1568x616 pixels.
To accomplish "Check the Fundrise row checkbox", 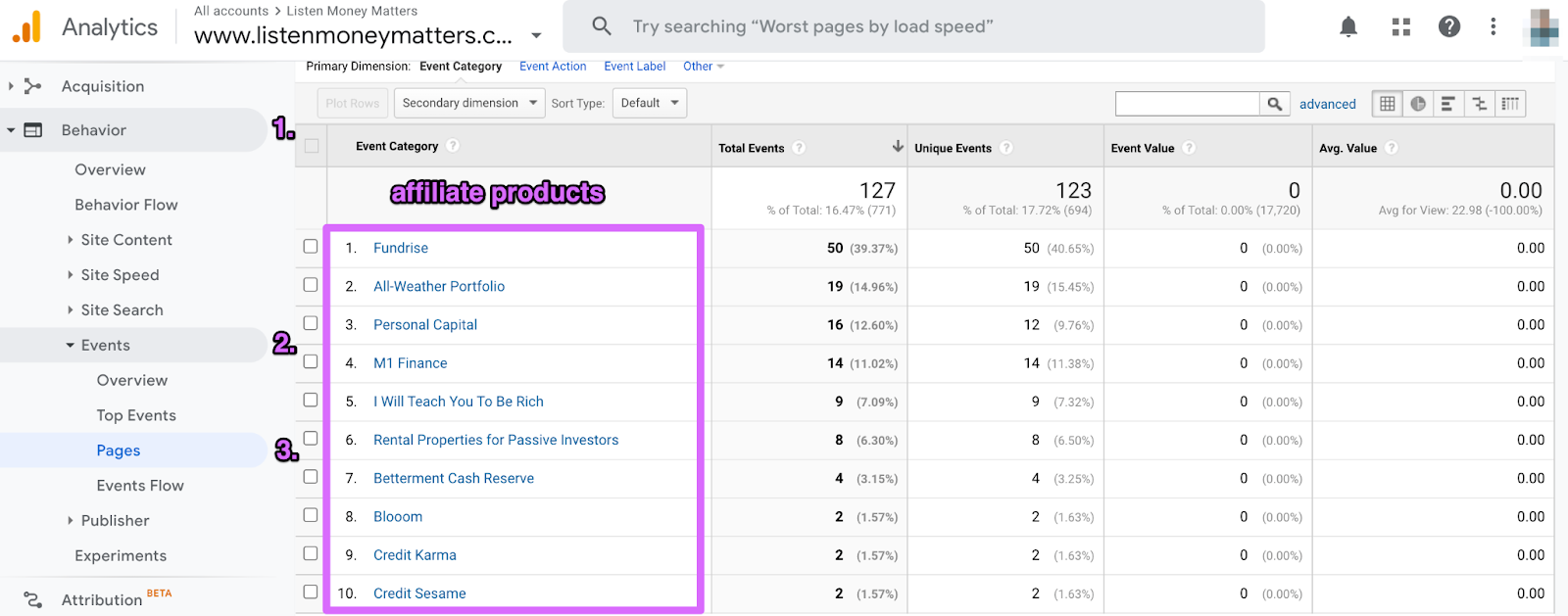I will pyautogui.click(x=311, y=247).
